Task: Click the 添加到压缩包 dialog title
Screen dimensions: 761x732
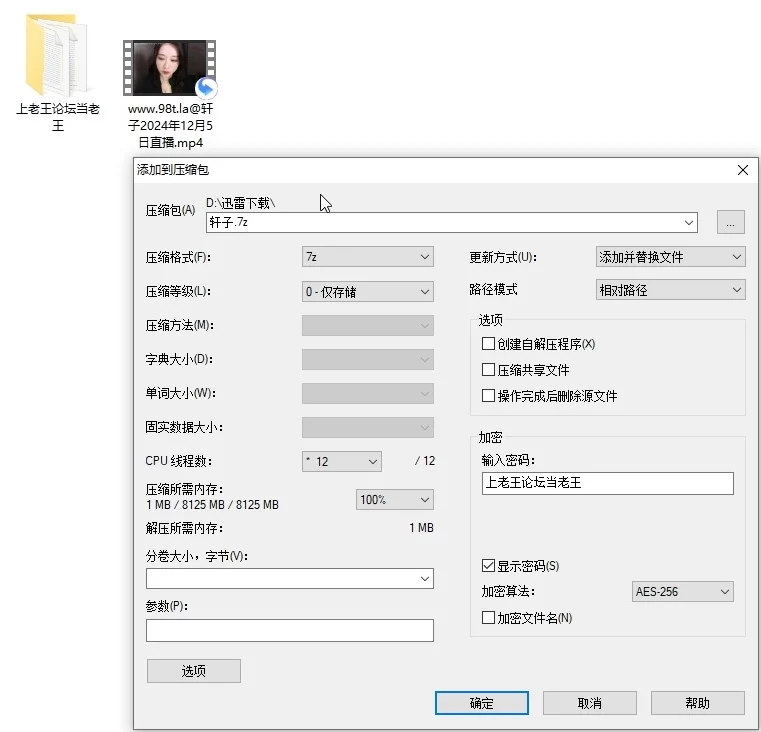Action: click(x=173, y=169)
